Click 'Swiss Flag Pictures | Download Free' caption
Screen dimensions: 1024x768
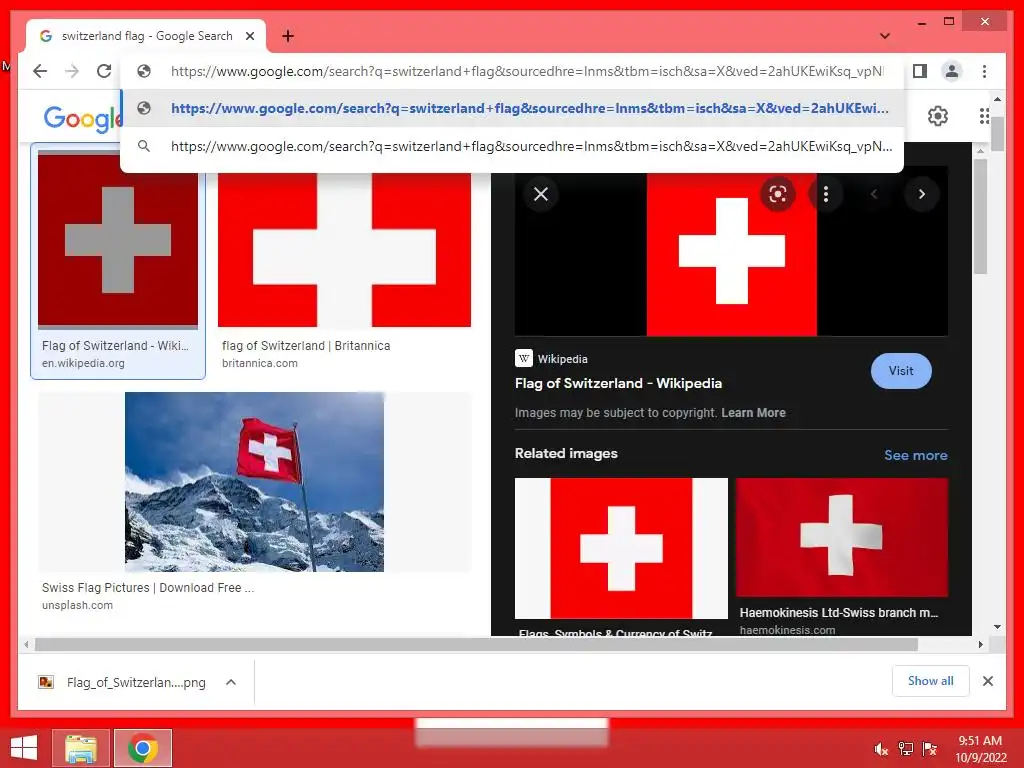[148, 588]
